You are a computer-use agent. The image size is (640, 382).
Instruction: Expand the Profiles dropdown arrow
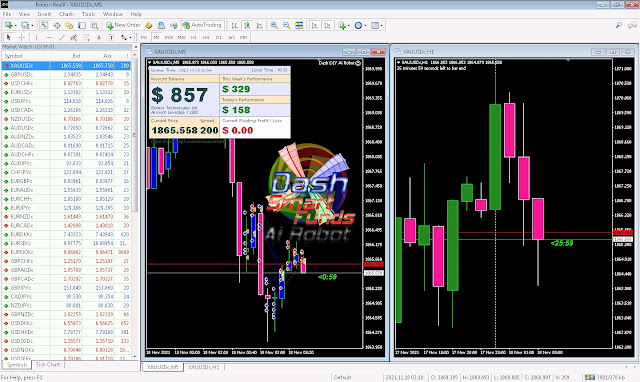(x=32, y=26)
